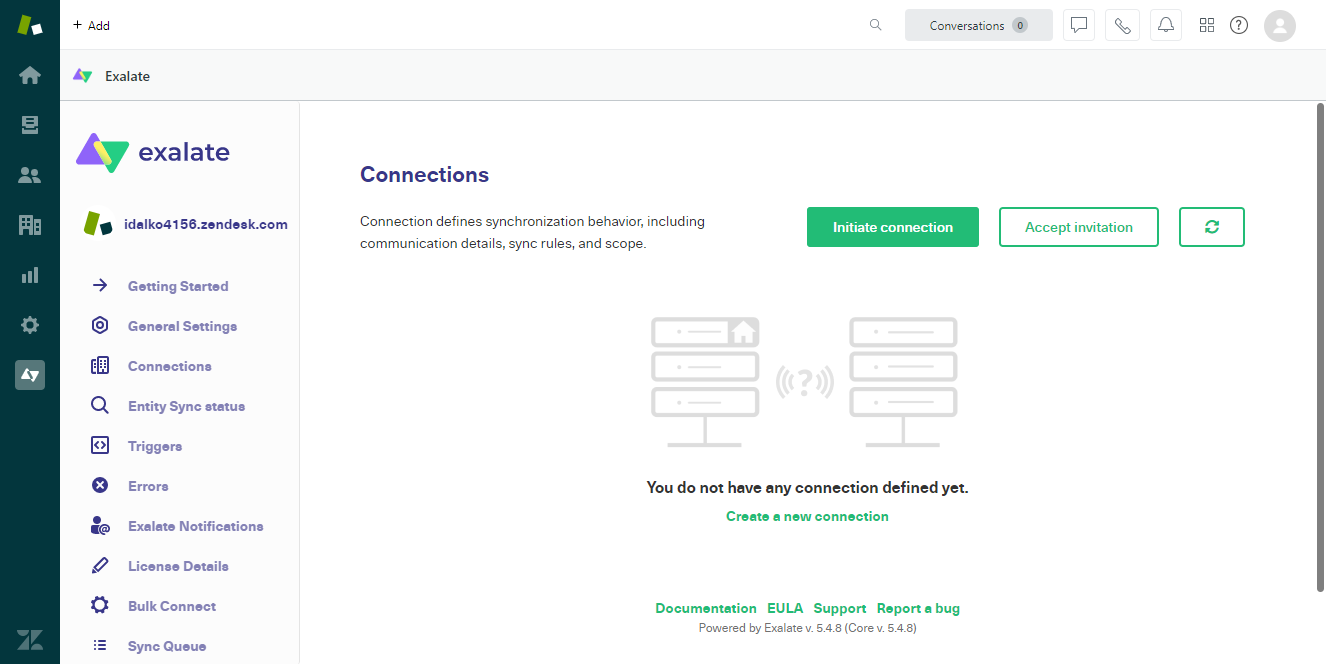Screen dimensions: 1326x664
Task: Open Bulk Connect menu item
Action: tap(172, 606)
